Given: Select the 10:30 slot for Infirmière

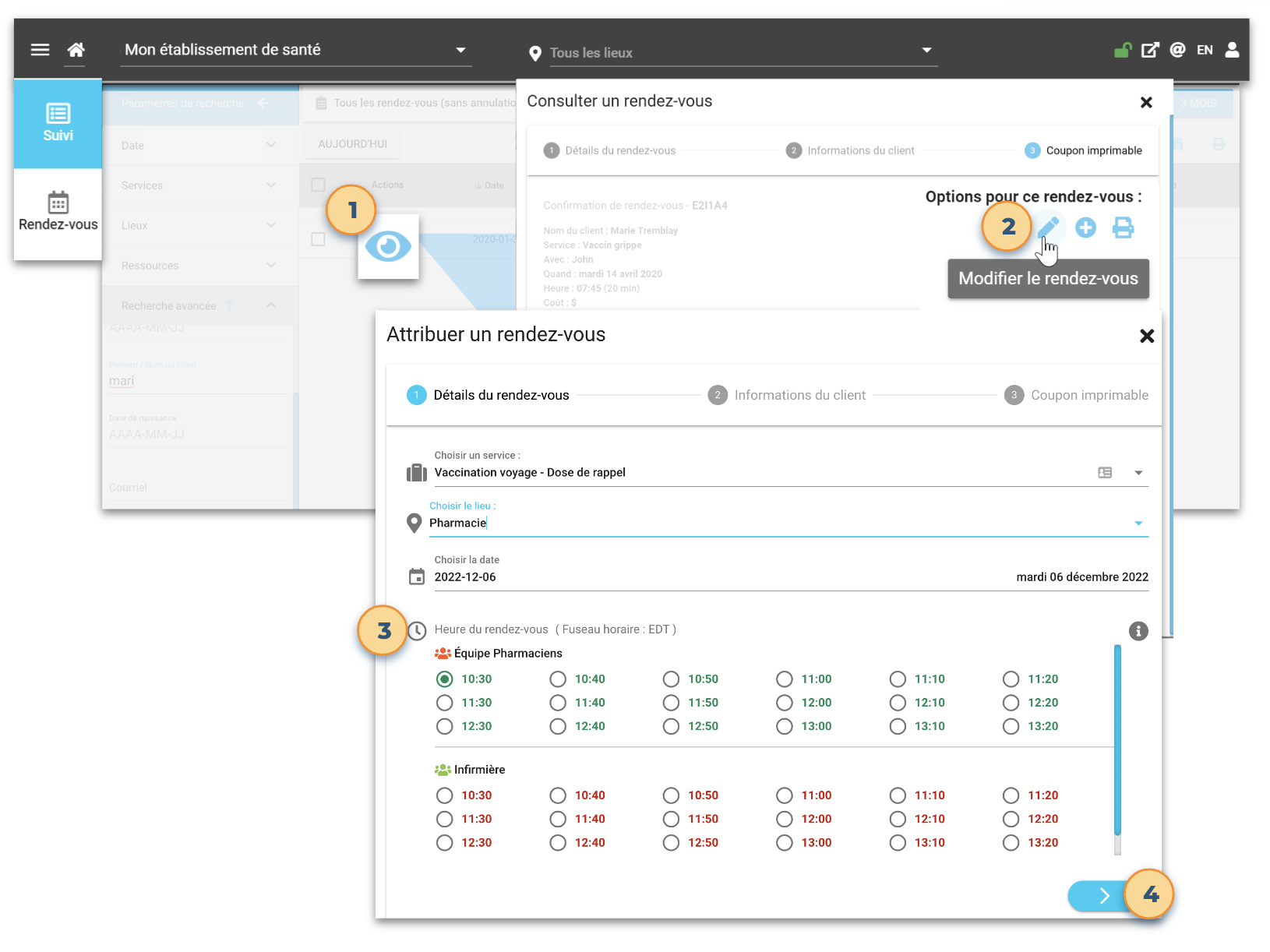Looking at the screenshot, I should click(444, 795).
